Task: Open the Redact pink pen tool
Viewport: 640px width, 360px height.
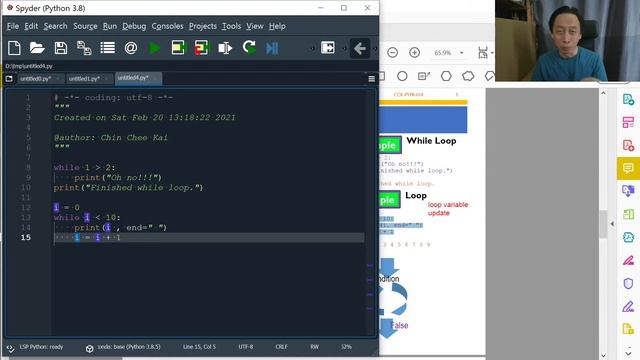Action: pyautogui.click(x=628, y=260)
